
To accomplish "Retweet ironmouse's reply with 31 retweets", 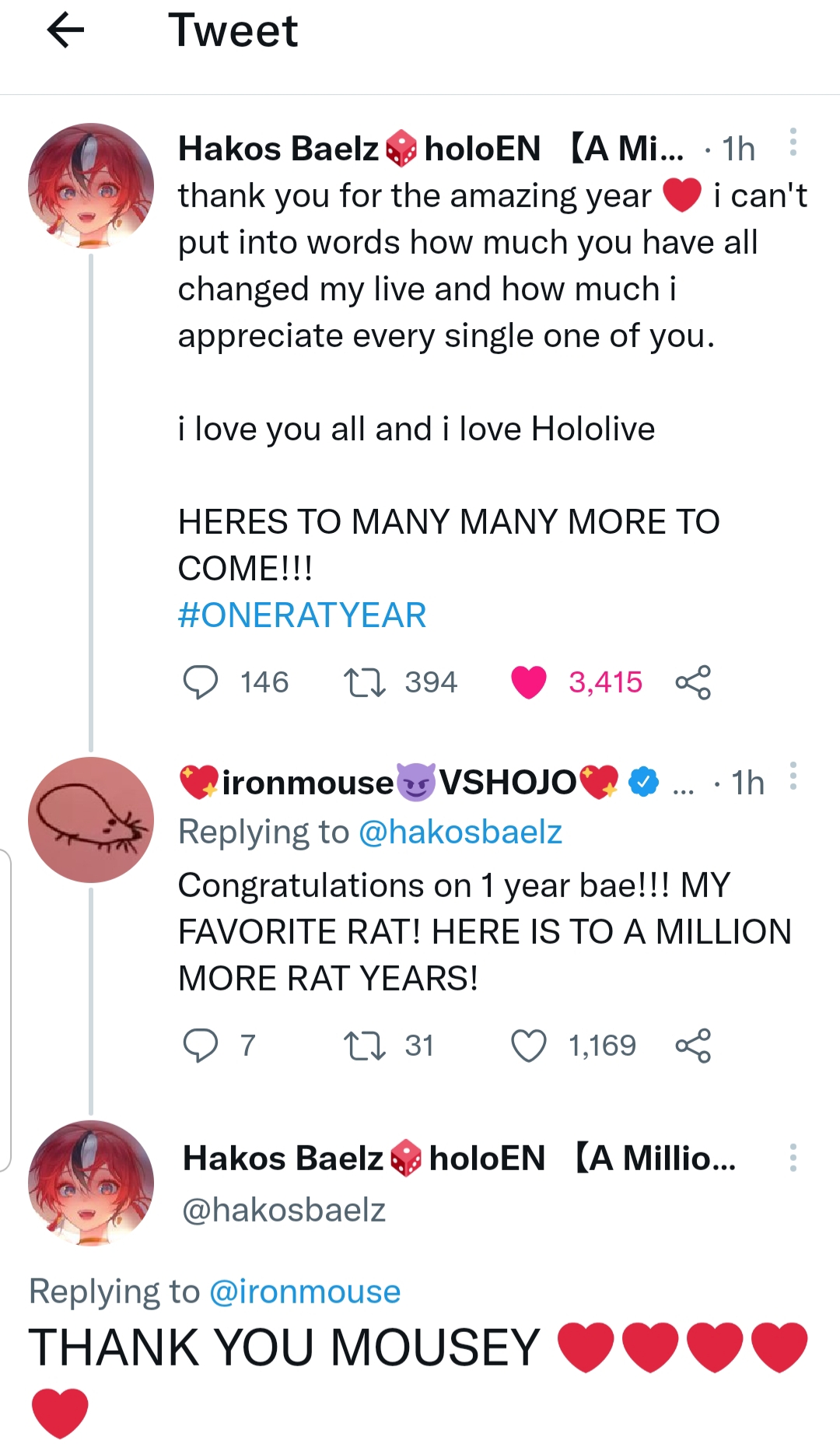I will 364,1045.
